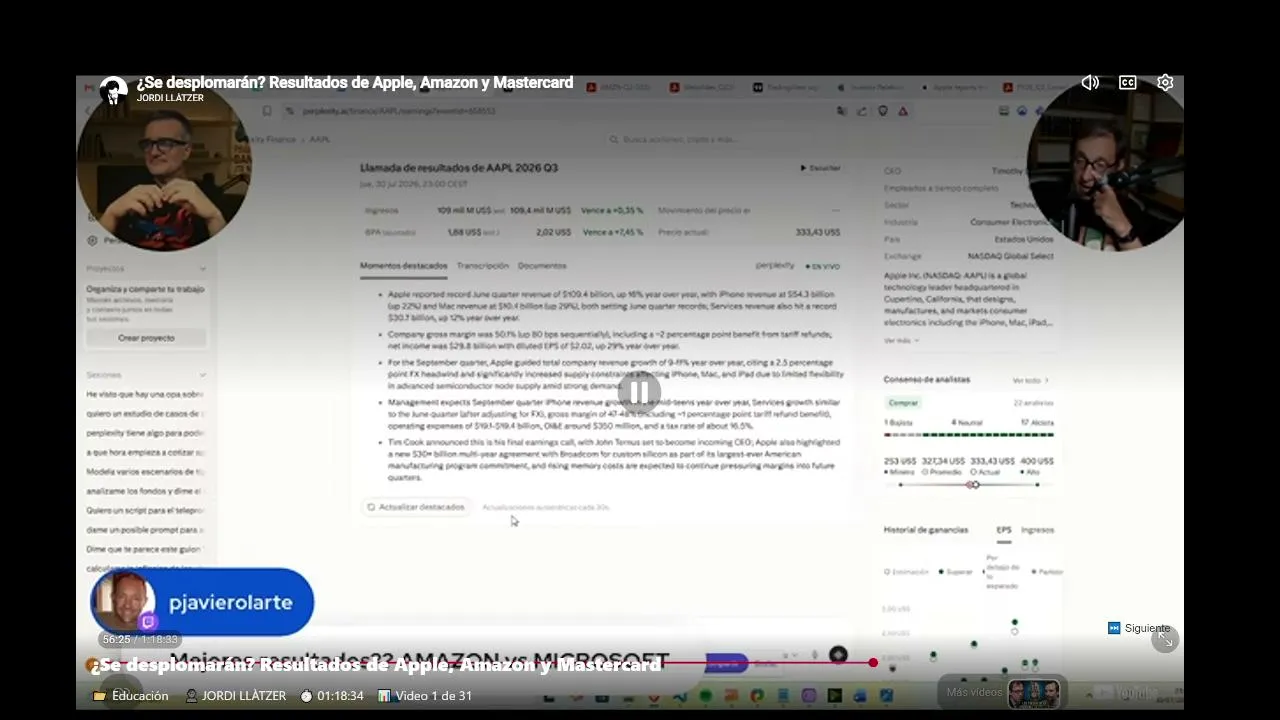Click the Comprar consensus badge
The image size is (1280, 720).
pyautogui.click(x=903, y=403)
